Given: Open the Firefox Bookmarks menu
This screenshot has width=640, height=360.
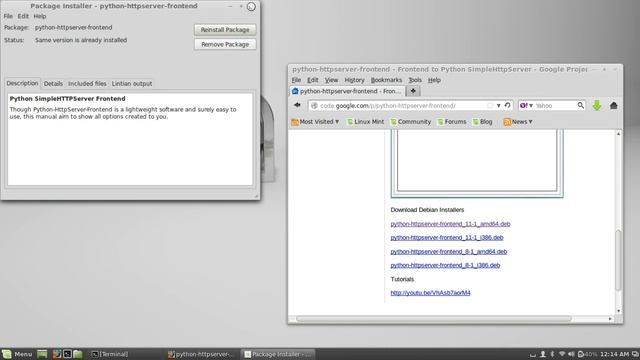Looking at the screenshot, I should (386, 80).
